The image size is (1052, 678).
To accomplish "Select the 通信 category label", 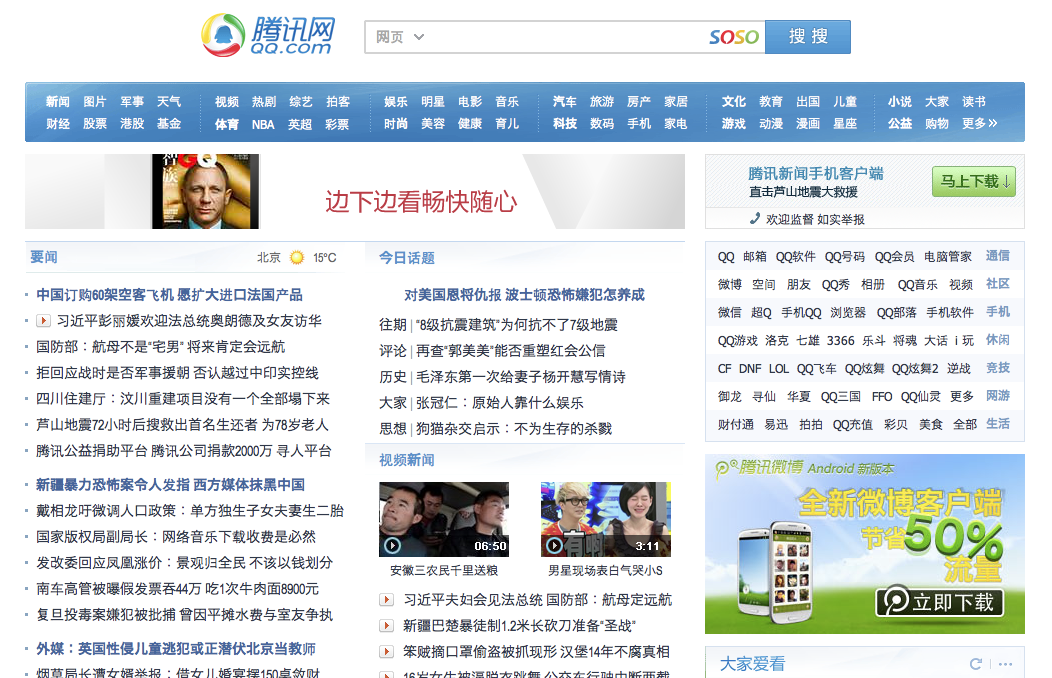I will [998, 256].
